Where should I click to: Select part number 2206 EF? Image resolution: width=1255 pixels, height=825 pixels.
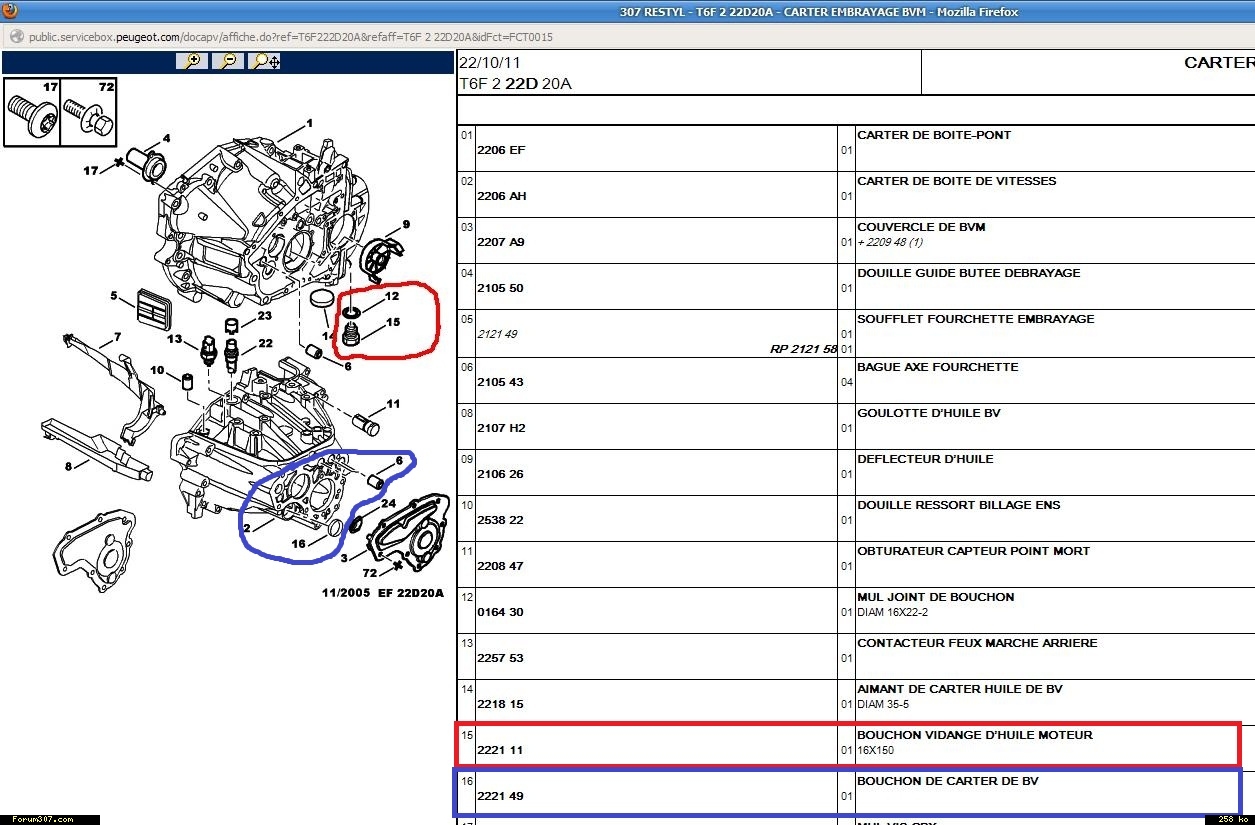click(501, 150)
